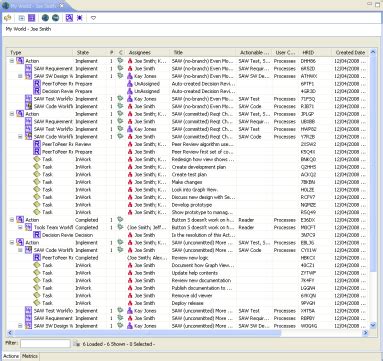Click the purple table view toolbar icon
This screenshot has height=361, width=383.
pyautogui.click(x=31, y=18)
